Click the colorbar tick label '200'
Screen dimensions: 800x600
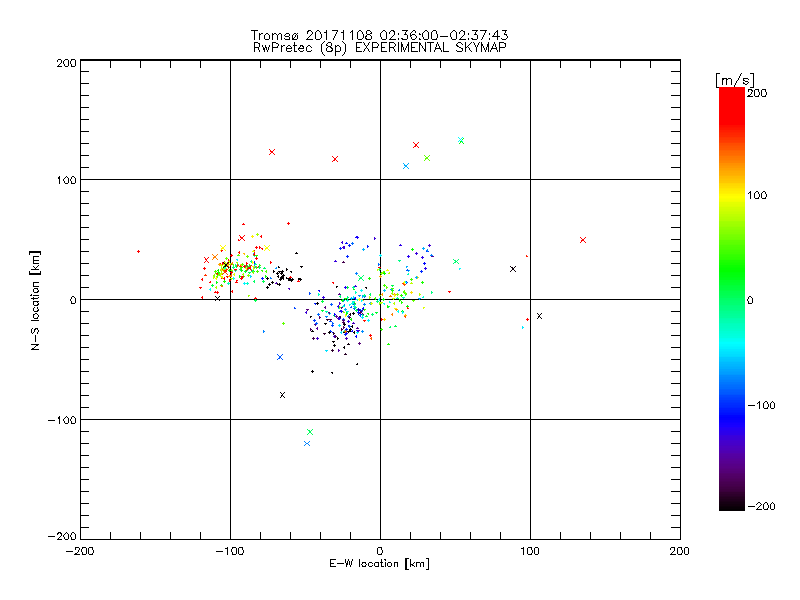coord(757,93)
